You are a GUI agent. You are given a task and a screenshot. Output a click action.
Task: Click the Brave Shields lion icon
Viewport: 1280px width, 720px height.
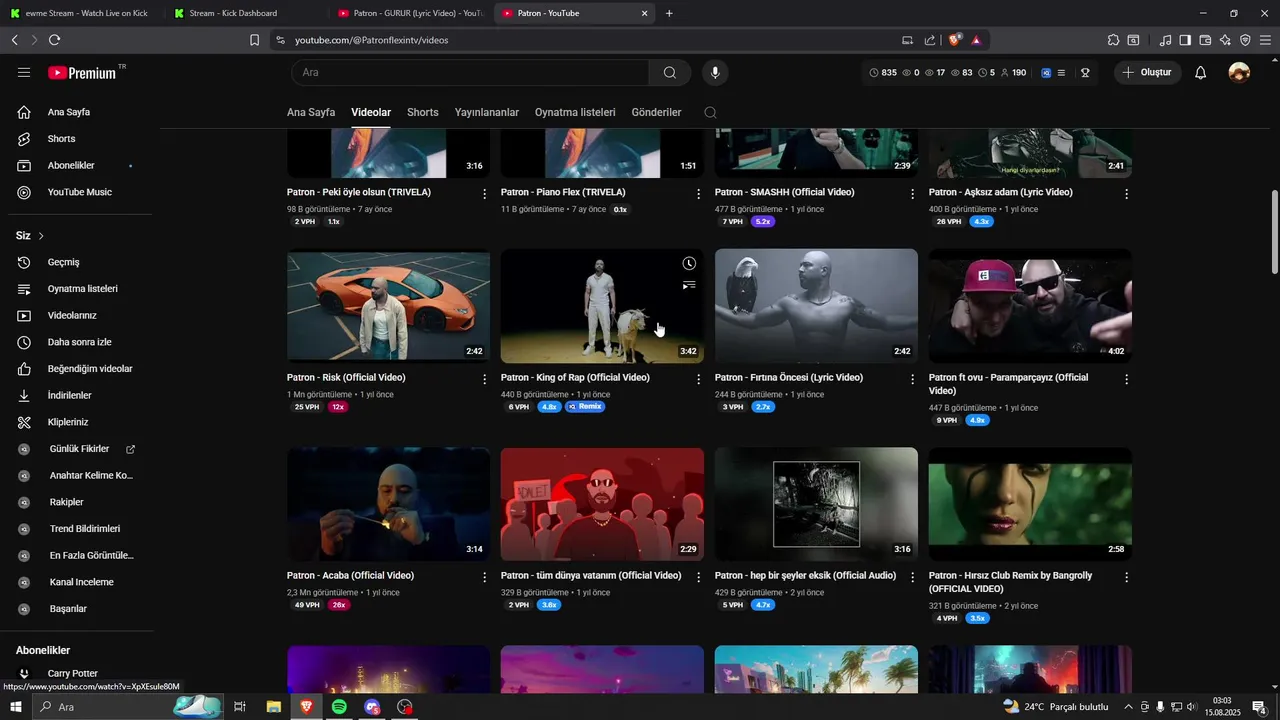(x=955, y=40)
